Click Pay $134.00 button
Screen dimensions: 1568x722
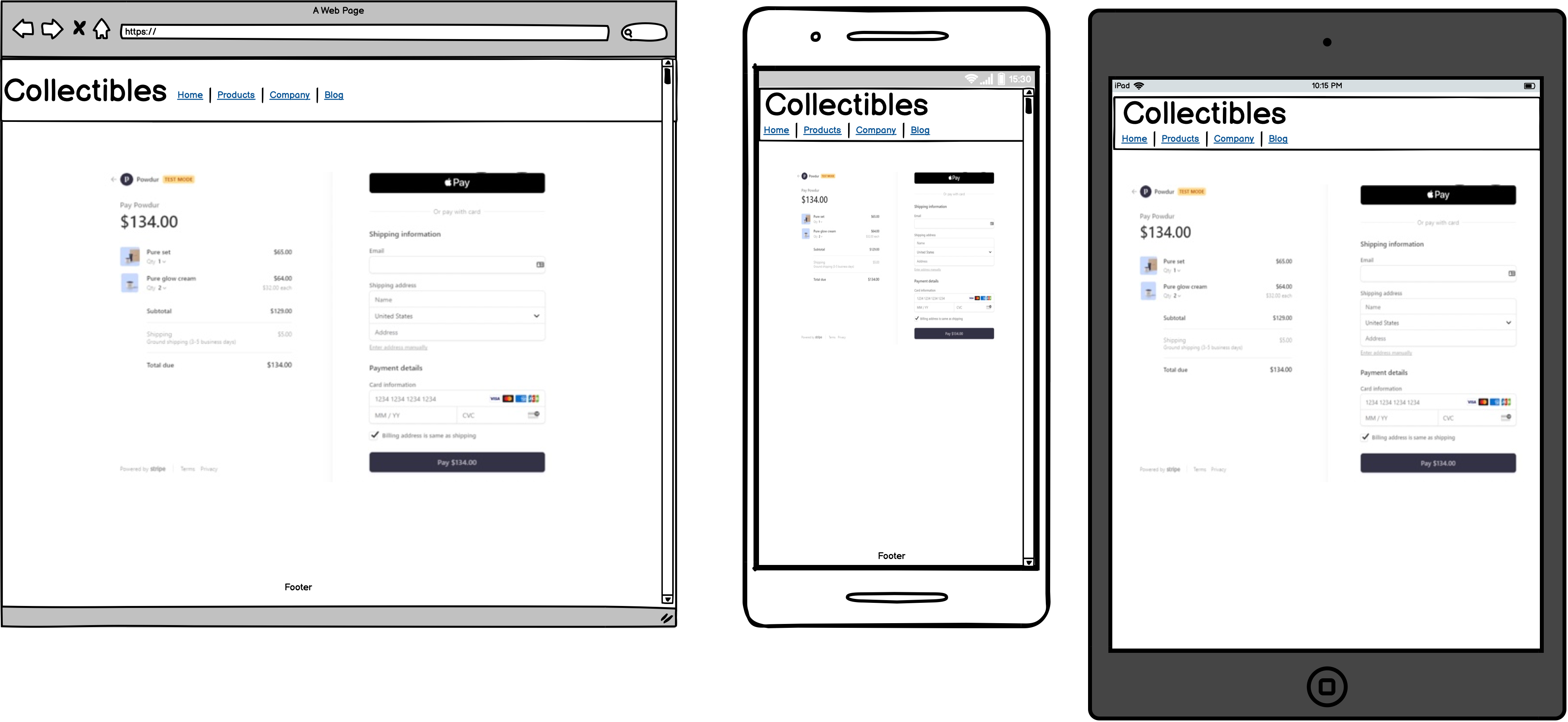(456, 463)
